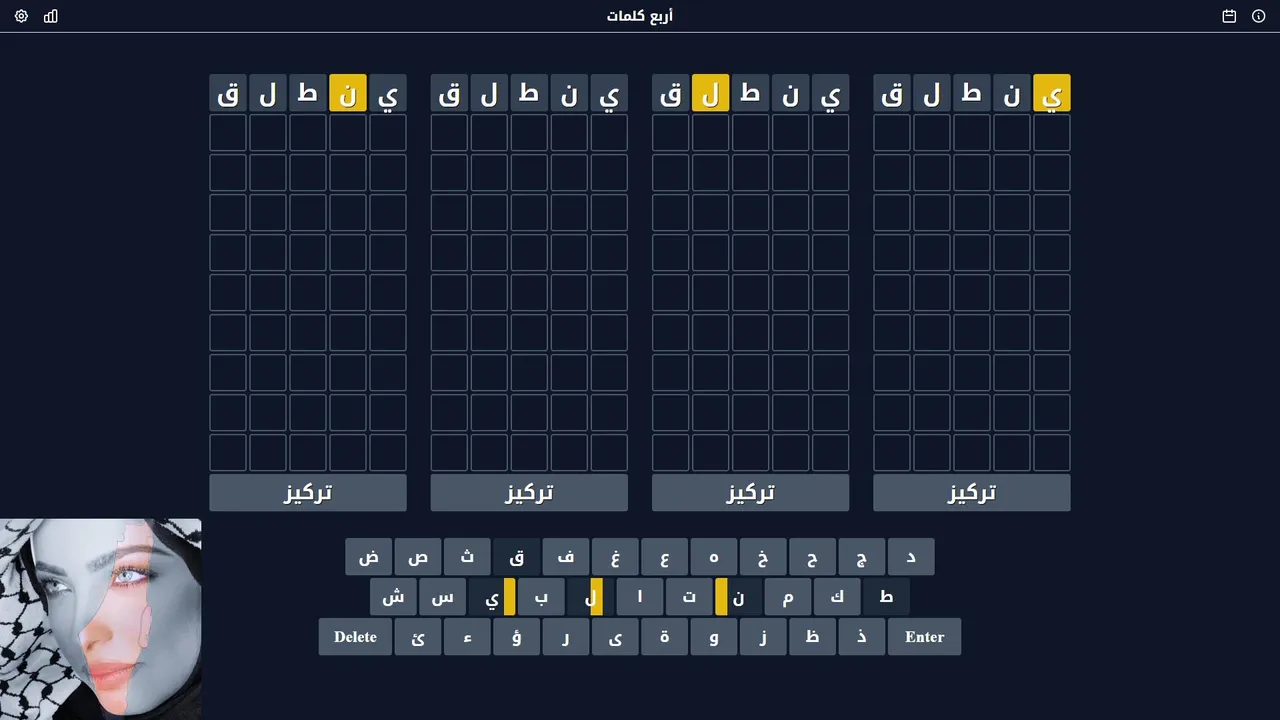The image size is (1280, 720).
Task: Click تركيز under the board with yellow ن
Action: point(308,493)
